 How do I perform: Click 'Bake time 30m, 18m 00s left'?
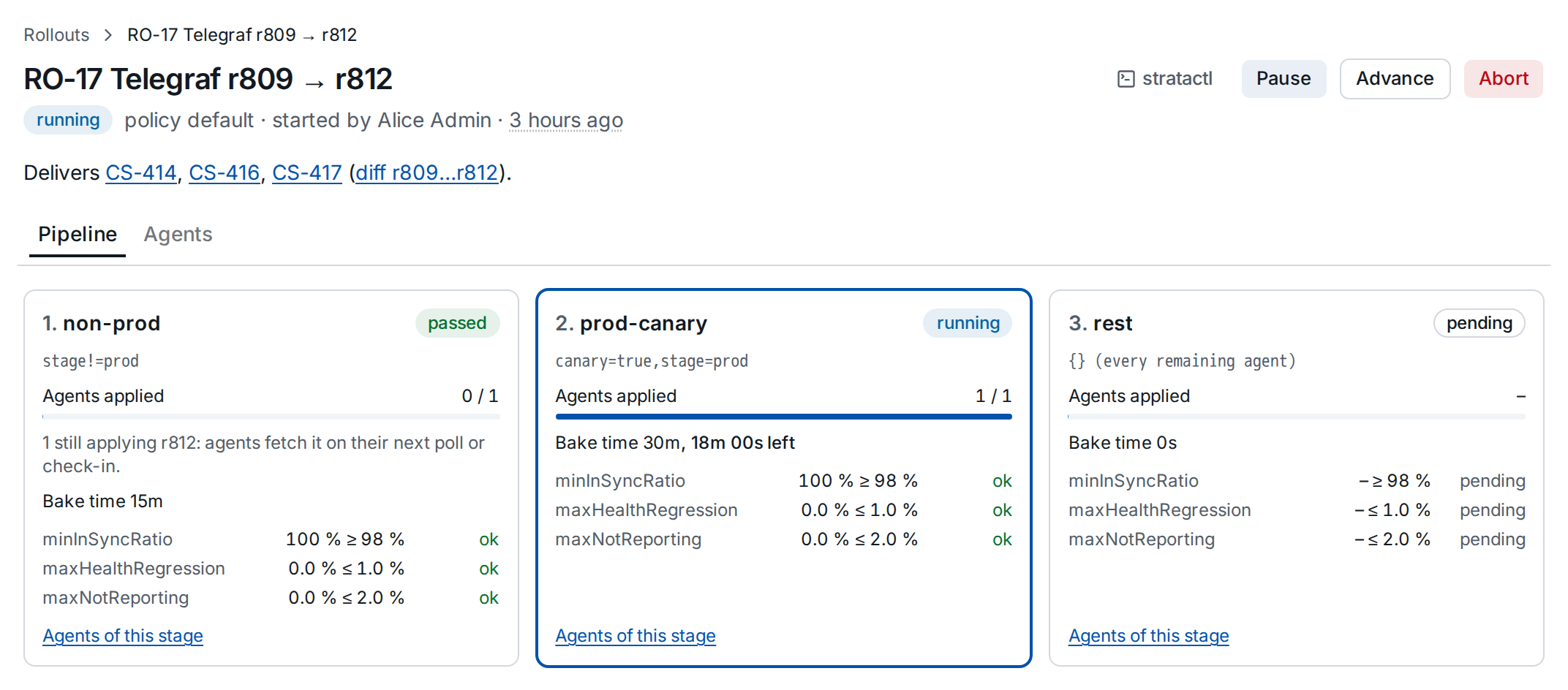(x=675, y=443)
